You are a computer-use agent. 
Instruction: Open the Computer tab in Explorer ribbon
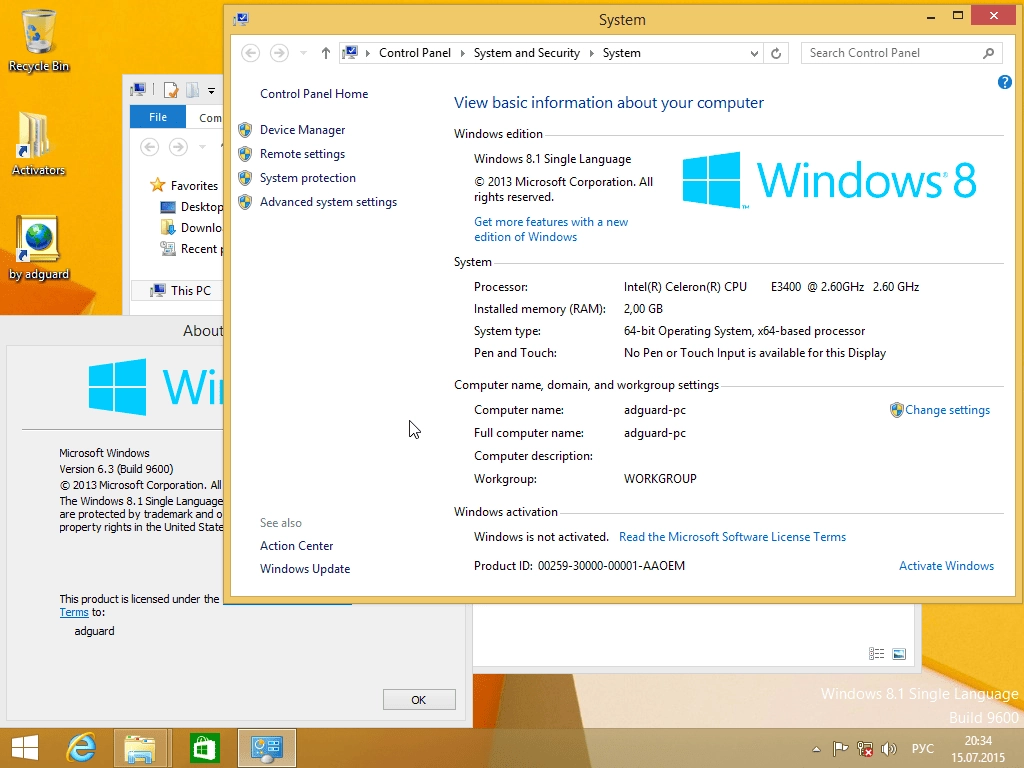[210, 118]
